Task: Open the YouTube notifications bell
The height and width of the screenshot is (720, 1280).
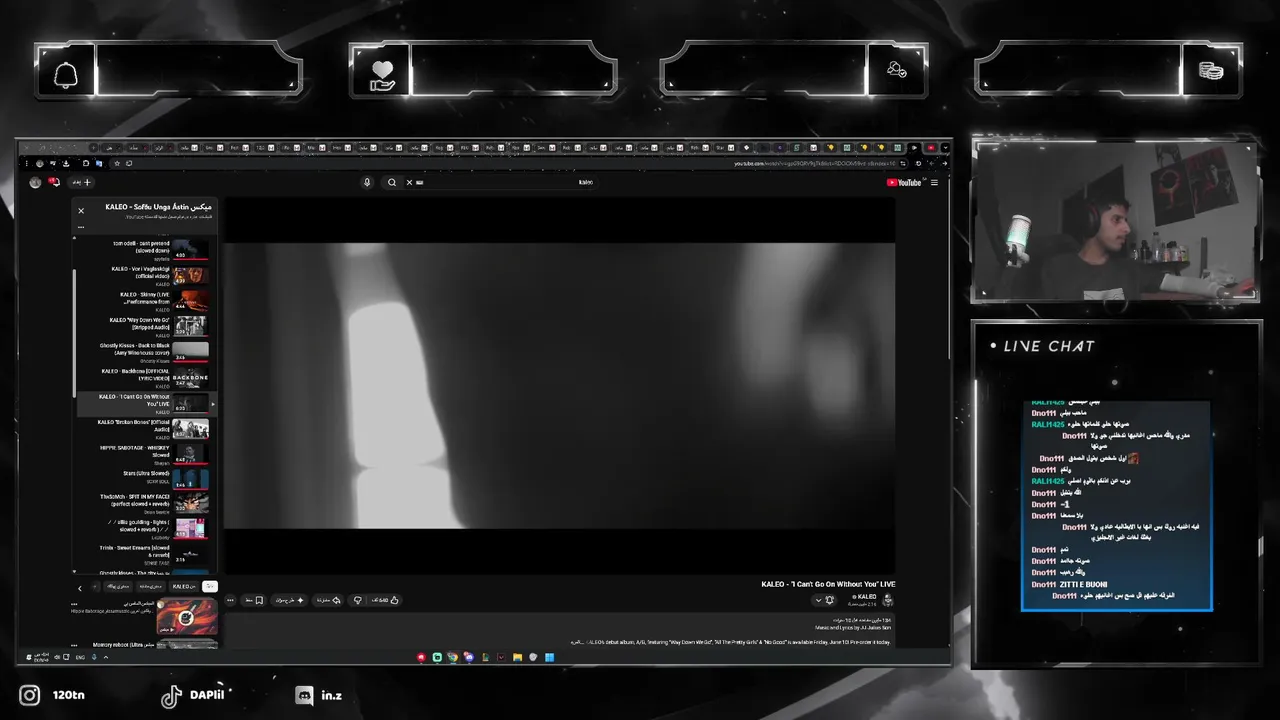Action: tap(54, 182)
